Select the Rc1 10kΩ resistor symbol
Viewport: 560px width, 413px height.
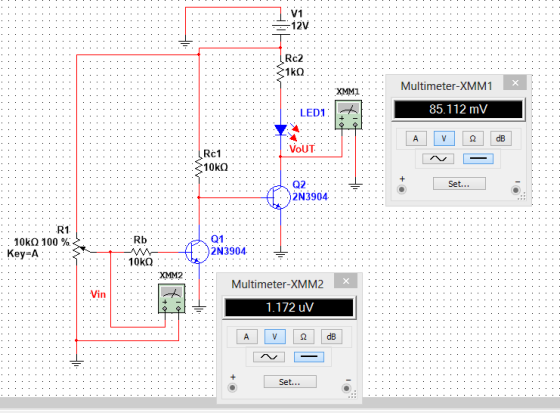point(199,168)
